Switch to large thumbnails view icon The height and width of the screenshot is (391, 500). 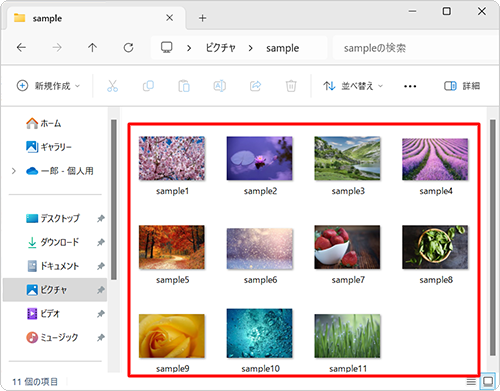click(488, 381)
